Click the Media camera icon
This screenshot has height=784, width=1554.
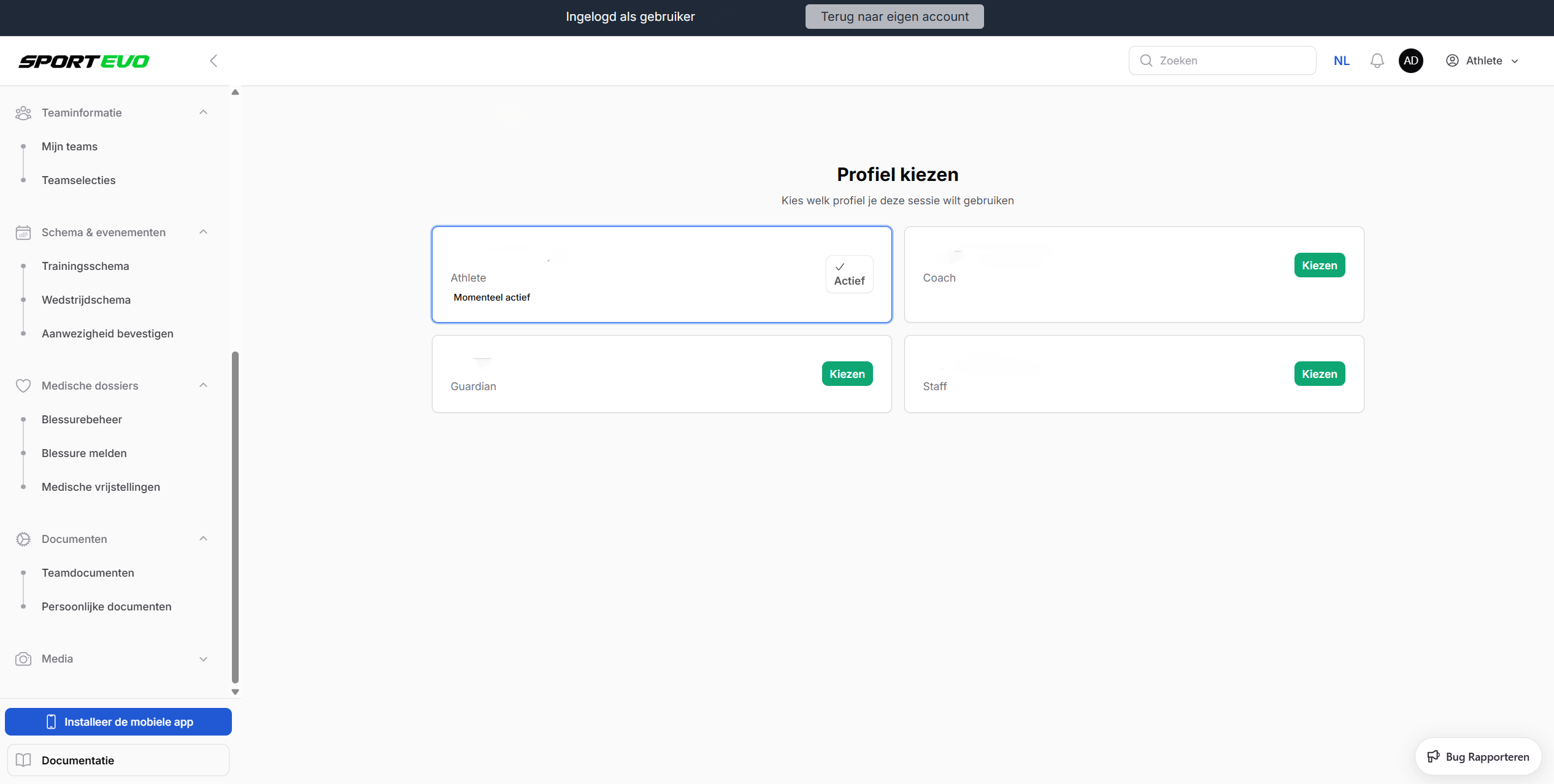pyautogui.click(x=23, y=659)
